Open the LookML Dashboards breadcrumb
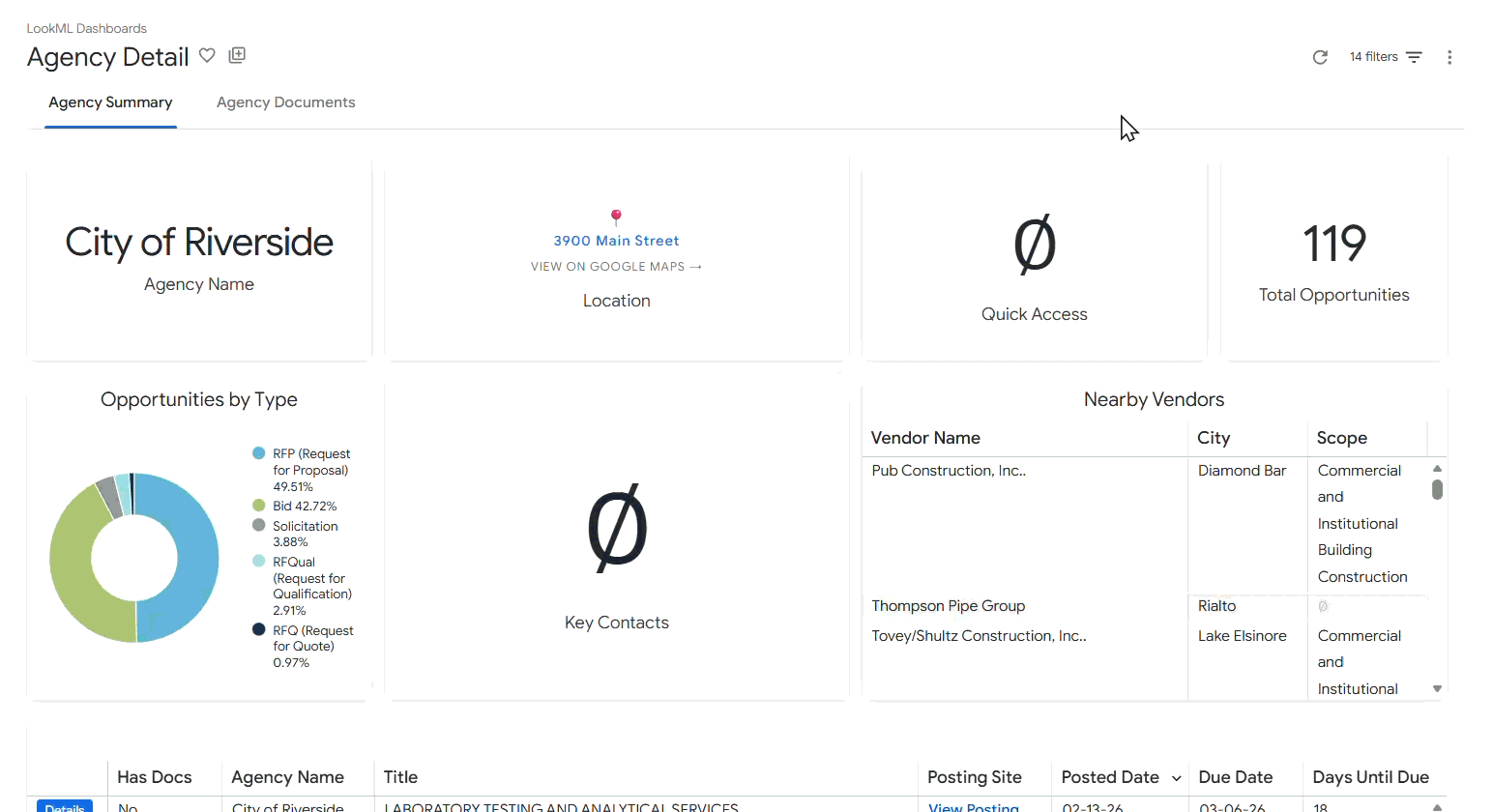 [86, 28]
